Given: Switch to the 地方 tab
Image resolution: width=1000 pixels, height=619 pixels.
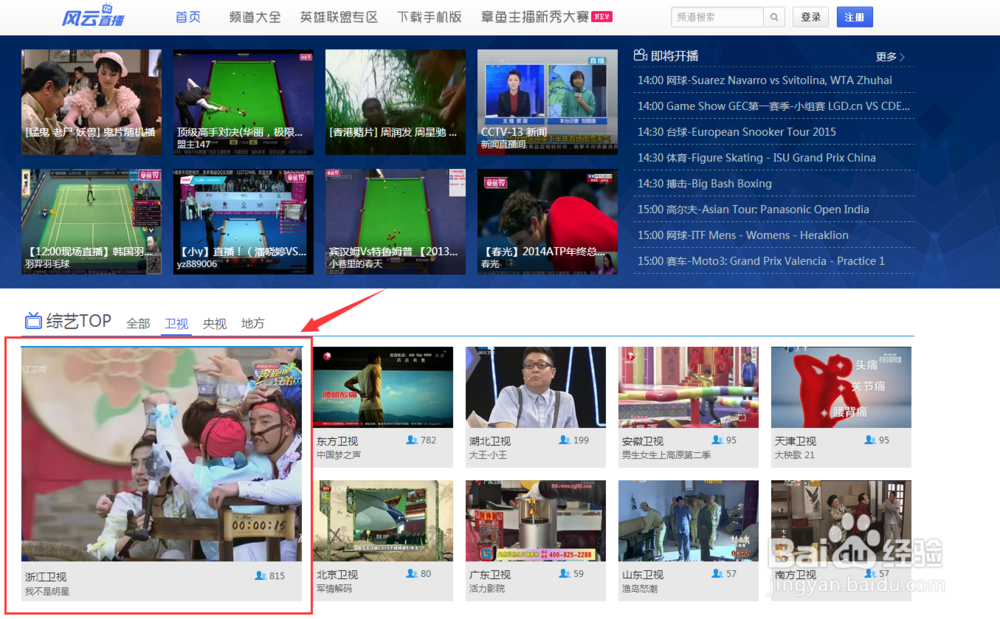Looking at the screenshot, I should click(253, 324).
